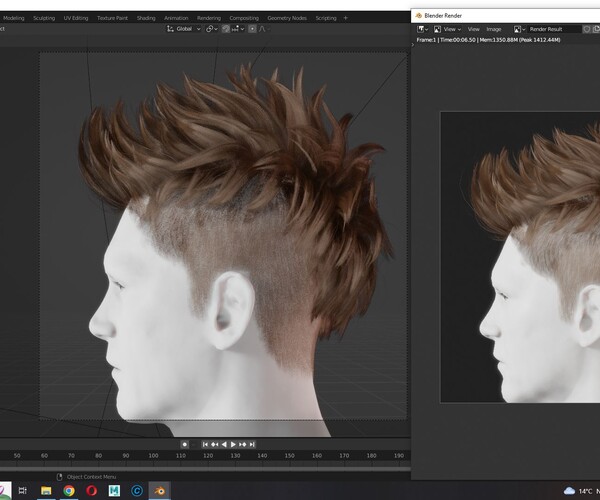Play the animation forward
The height and width of the screenshot is (500, 600).
tap(233, 445)
